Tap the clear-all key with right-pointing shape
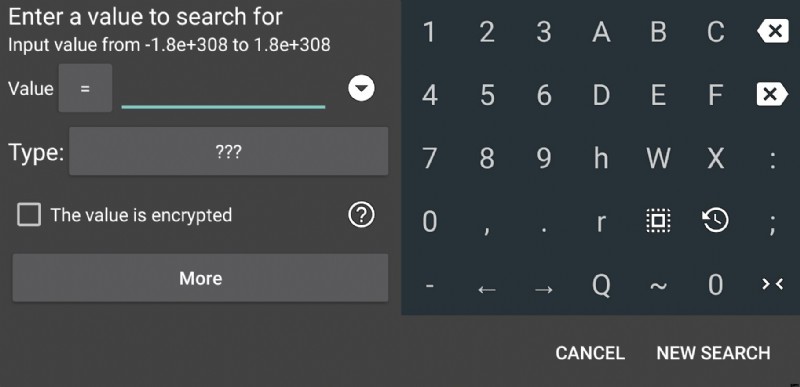This screenshot has height=387, width=800. pyautogui.click(x=773, y=94)
